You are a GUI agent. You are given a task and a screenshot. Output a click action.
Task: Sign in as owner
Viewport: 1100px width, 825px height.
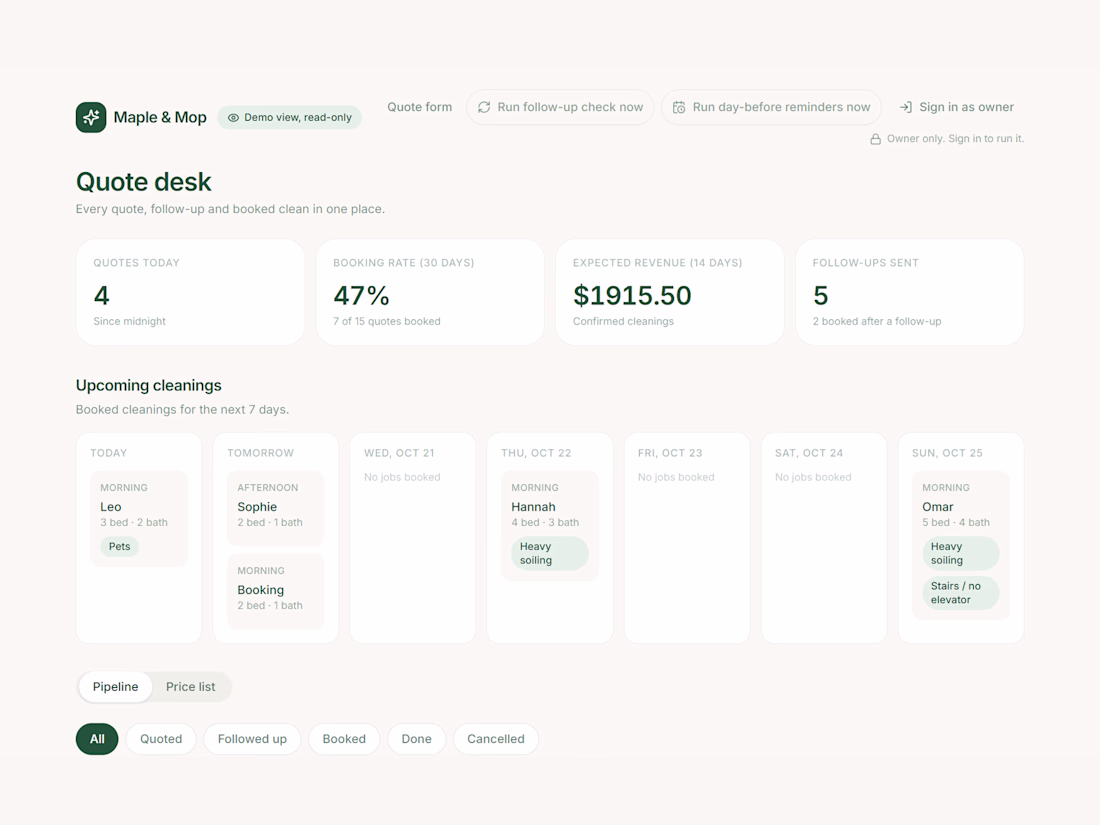pyautogui.click(x=957, y=107)
